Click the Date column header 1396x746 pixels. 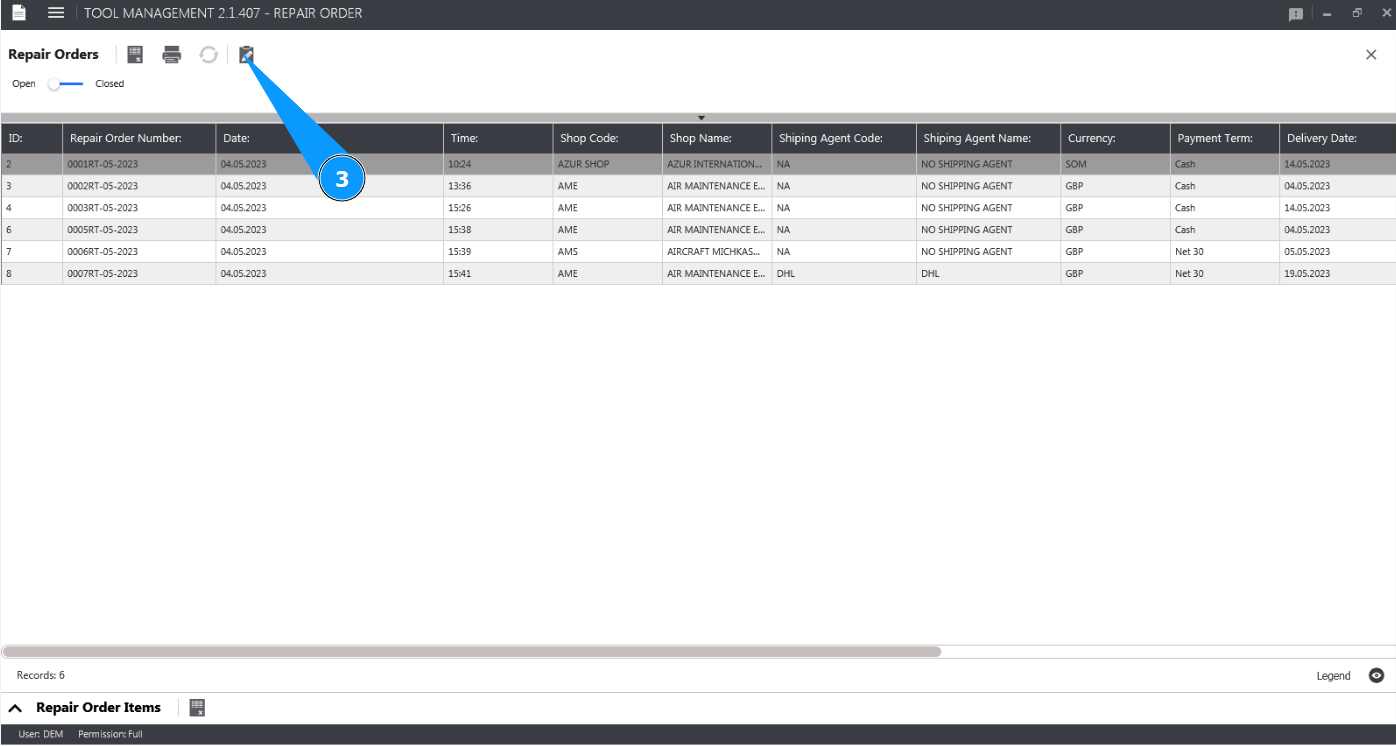tap(330, 138)
